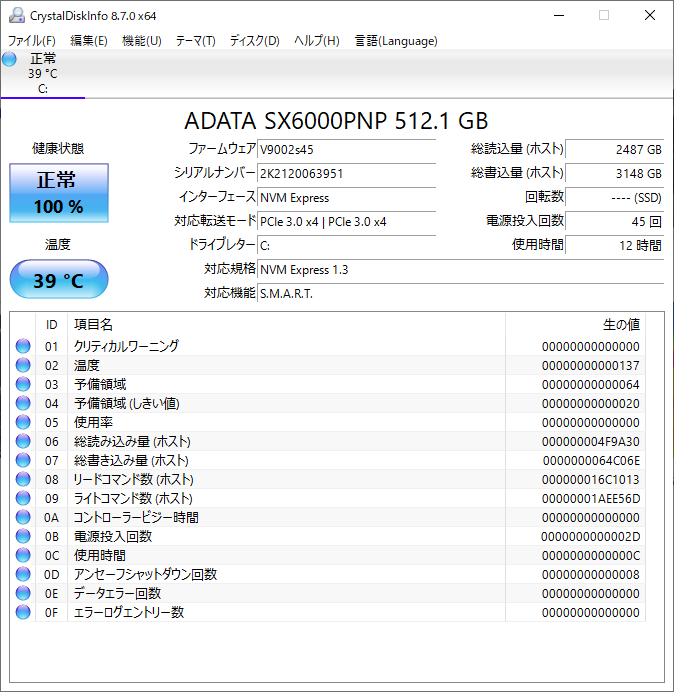Click status orb for row 08 リードコマンド数
The width and height of the screenshot is (674, 692).
click(x=23, y=479)
